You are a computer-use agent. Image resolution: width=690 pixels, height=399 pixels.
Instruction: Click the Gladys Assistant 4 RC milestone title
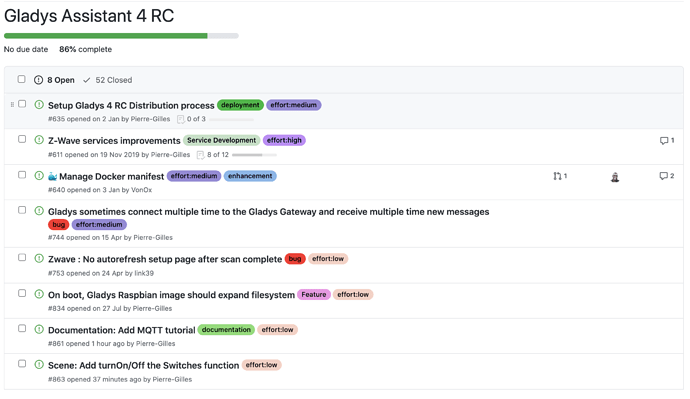(89, 16)
